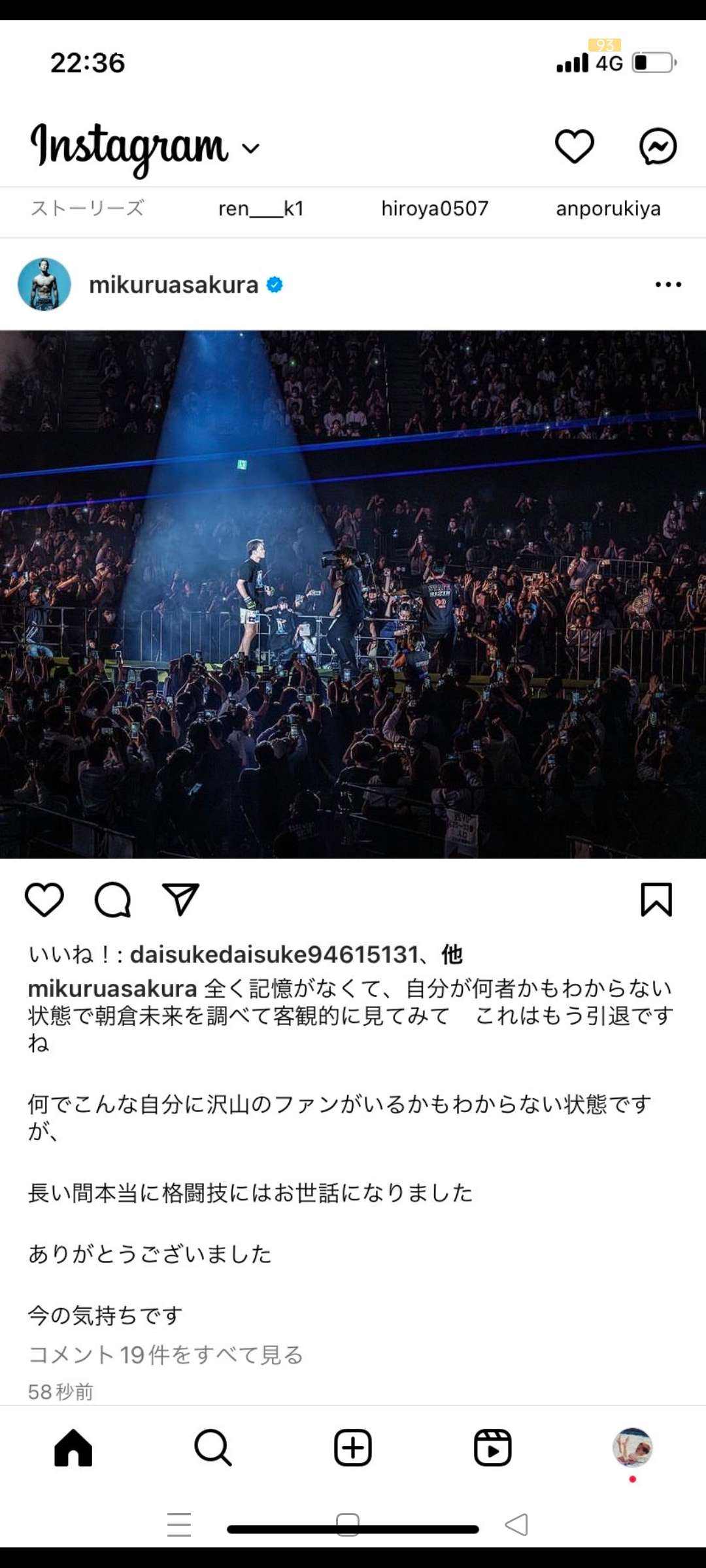706x1568 pixels.
Task: Tap the Android back navigation triangle
Action: coord(516,1524)
